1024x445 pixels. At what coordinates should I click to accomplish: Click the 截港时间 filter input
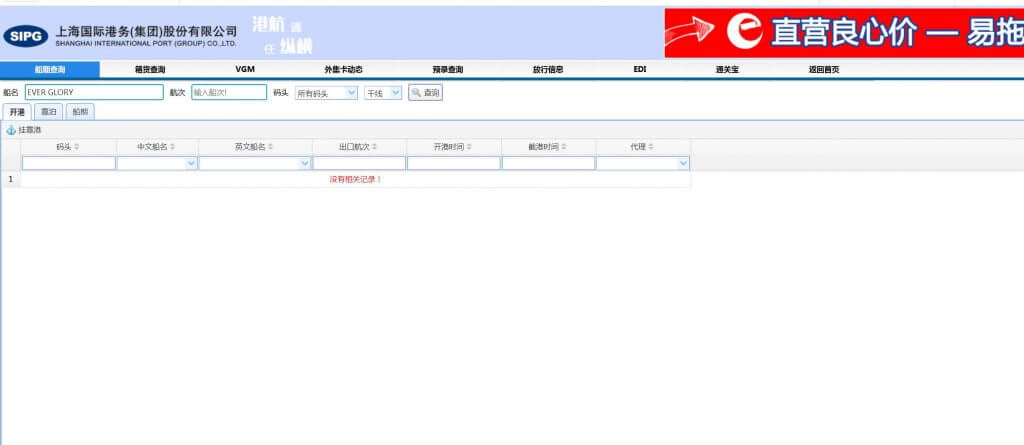(x=549, y=163)
